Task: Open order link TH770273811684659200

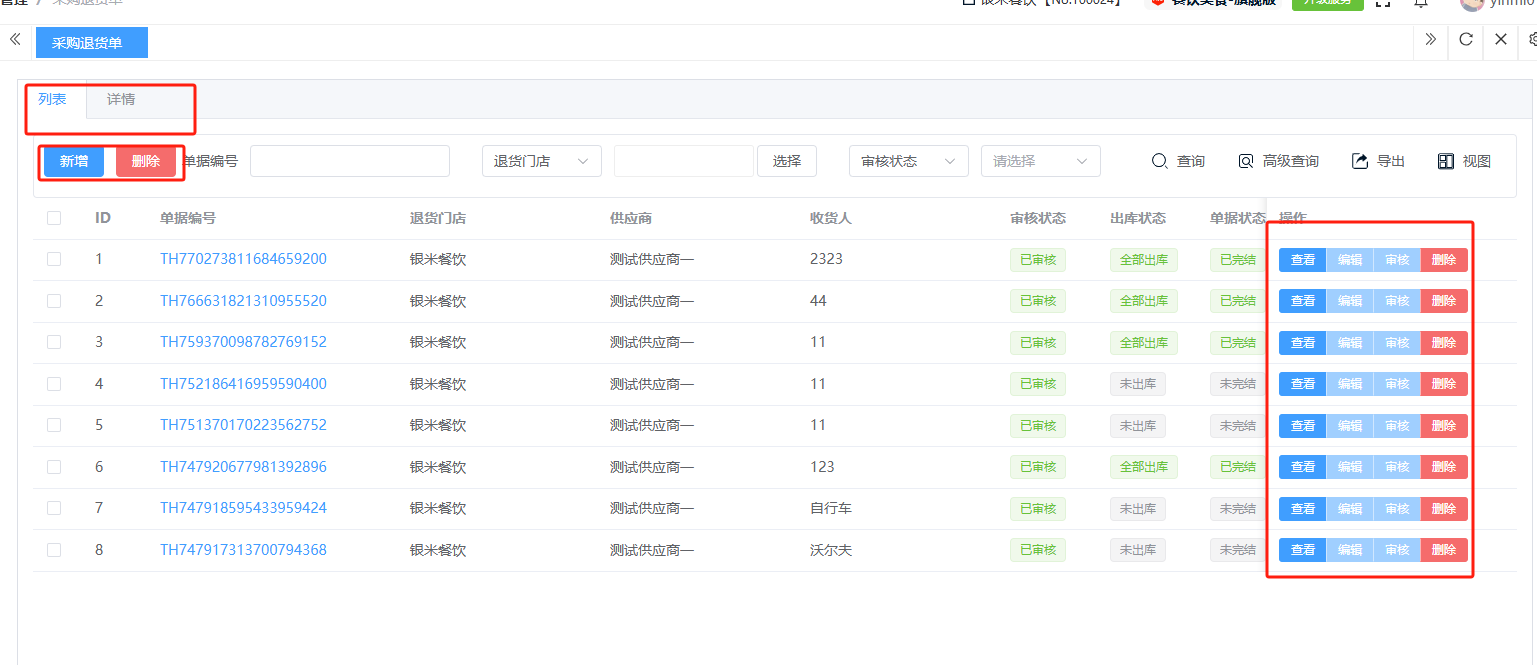Action: [x=243, y=259]
